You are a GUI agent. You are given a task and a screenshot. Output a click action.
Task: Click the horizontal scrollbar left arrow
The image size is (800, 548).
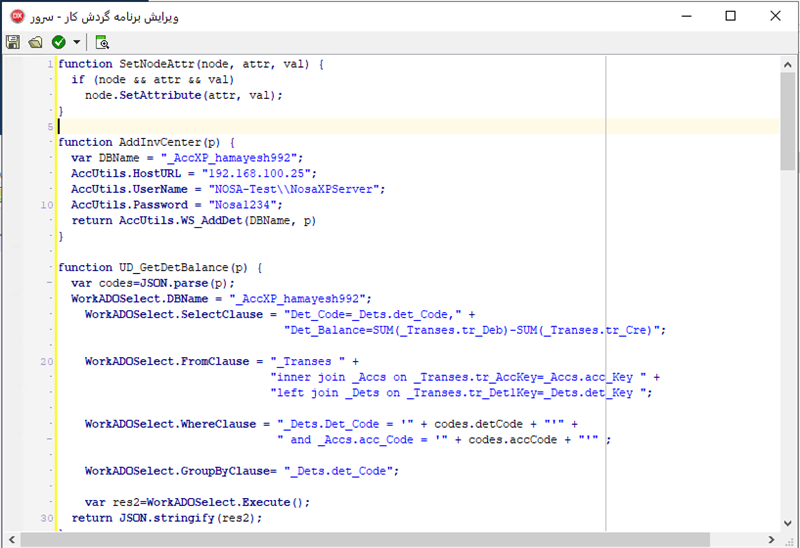pyautogui.click(x=12, y=539)
